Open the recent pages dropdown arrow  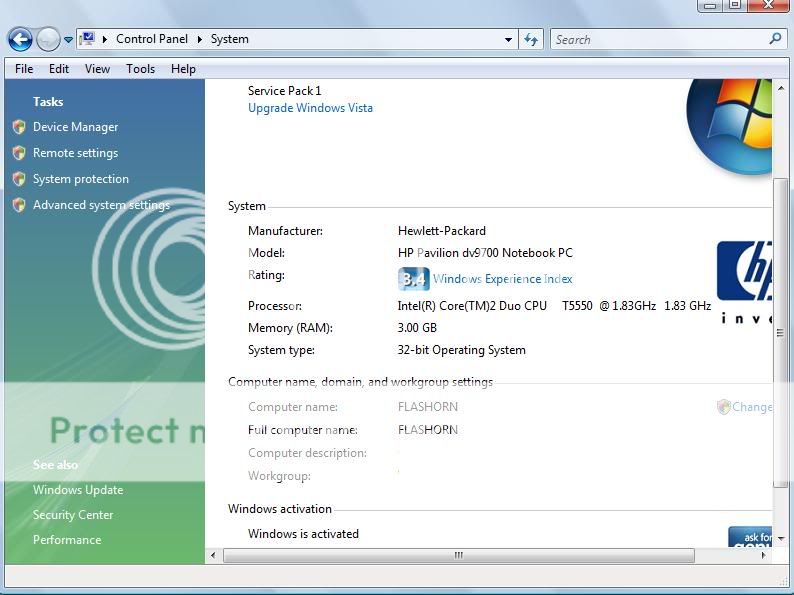(x=68, y=39)
